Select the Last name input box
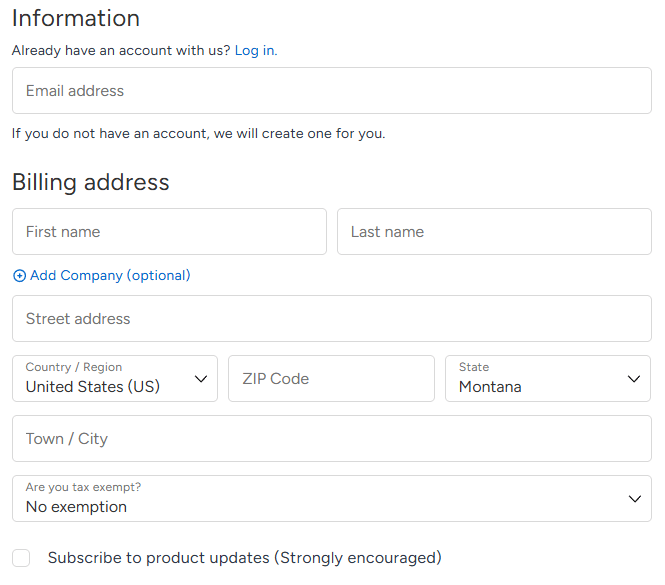 pos(494,232)
